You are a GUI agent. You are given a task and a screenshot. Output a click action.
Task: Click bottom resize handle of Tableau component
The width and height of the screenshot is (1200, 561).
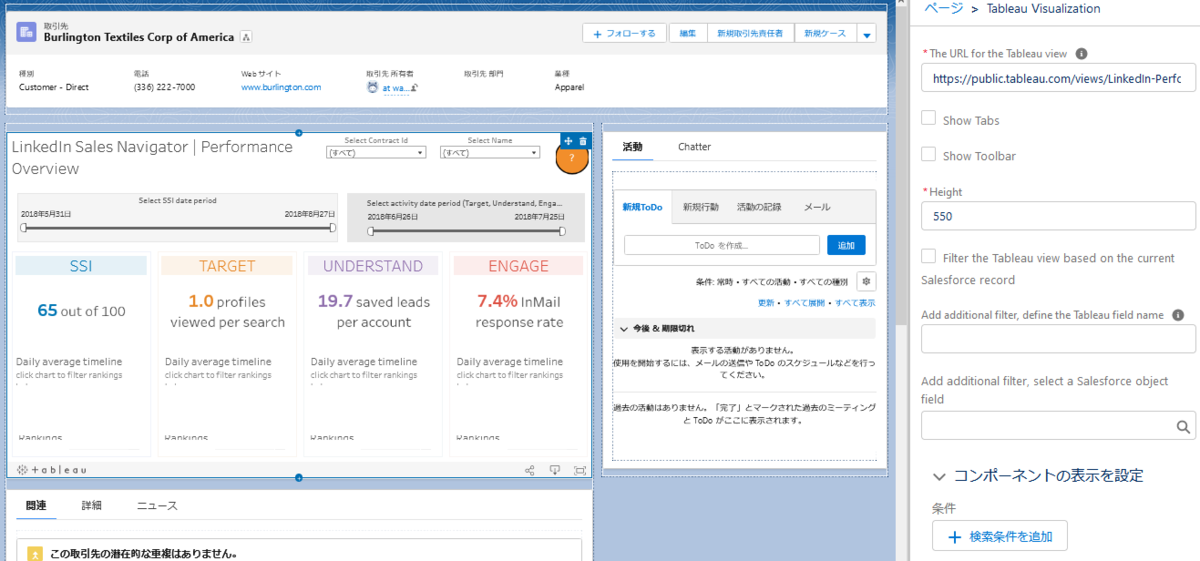(299, 478)
